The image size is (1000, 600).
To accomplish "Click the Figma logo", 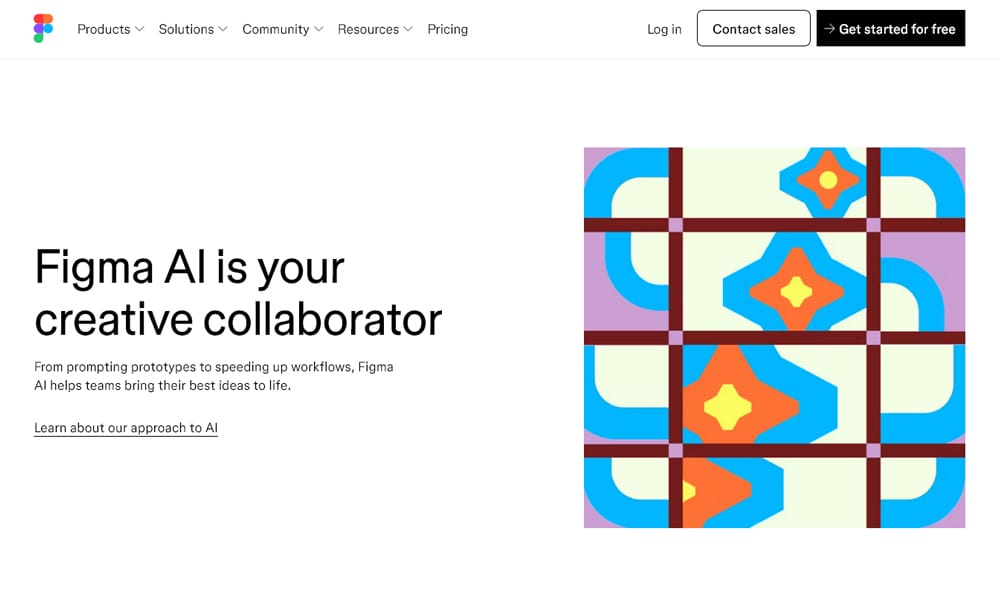I will point(42,27).
